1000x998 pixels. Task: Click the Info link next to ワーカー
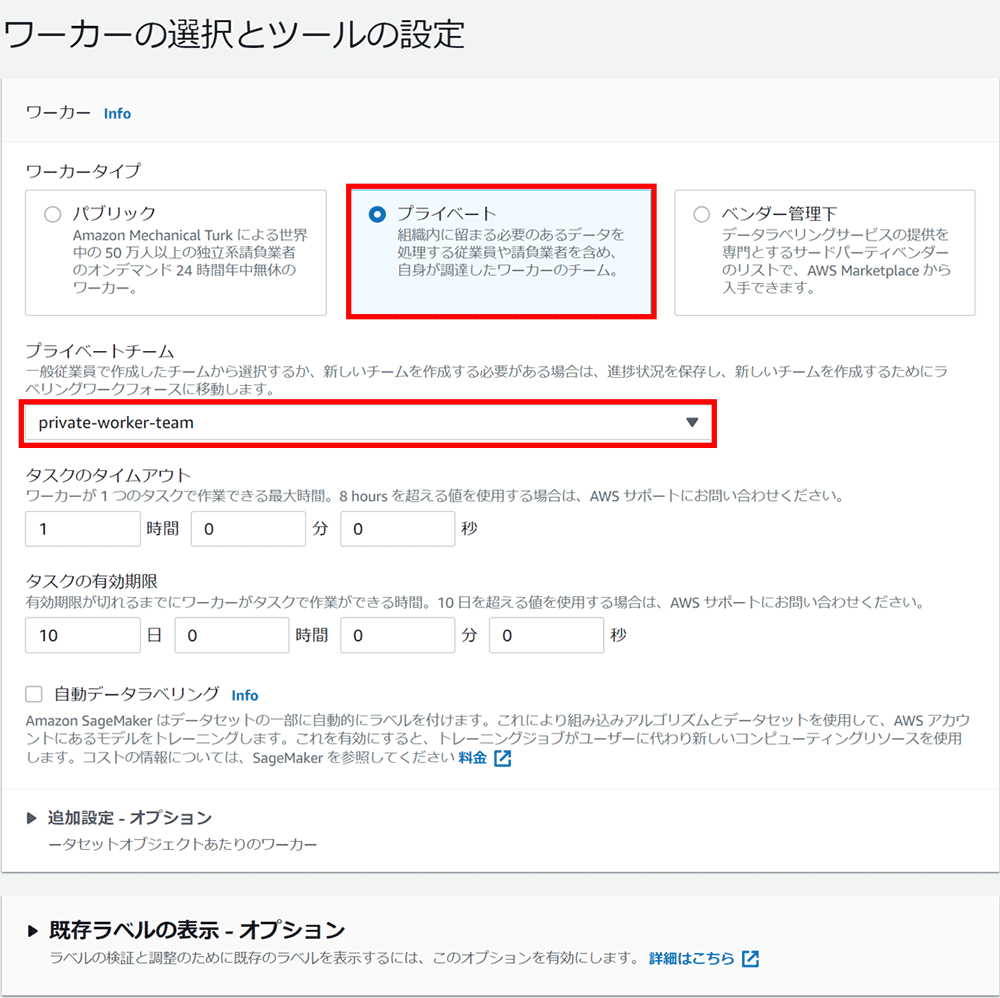(x=117, y=114)
